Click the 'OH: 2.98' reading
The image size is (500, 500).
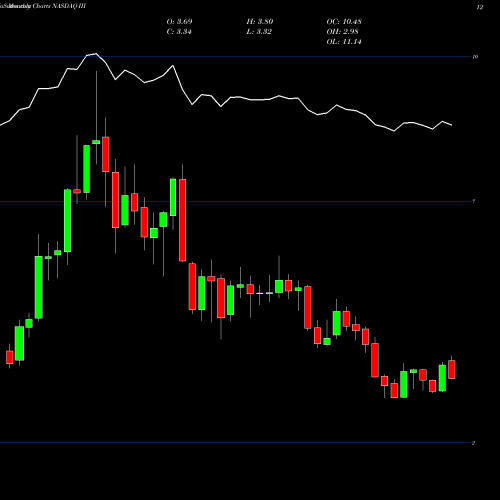pos(342,32)
